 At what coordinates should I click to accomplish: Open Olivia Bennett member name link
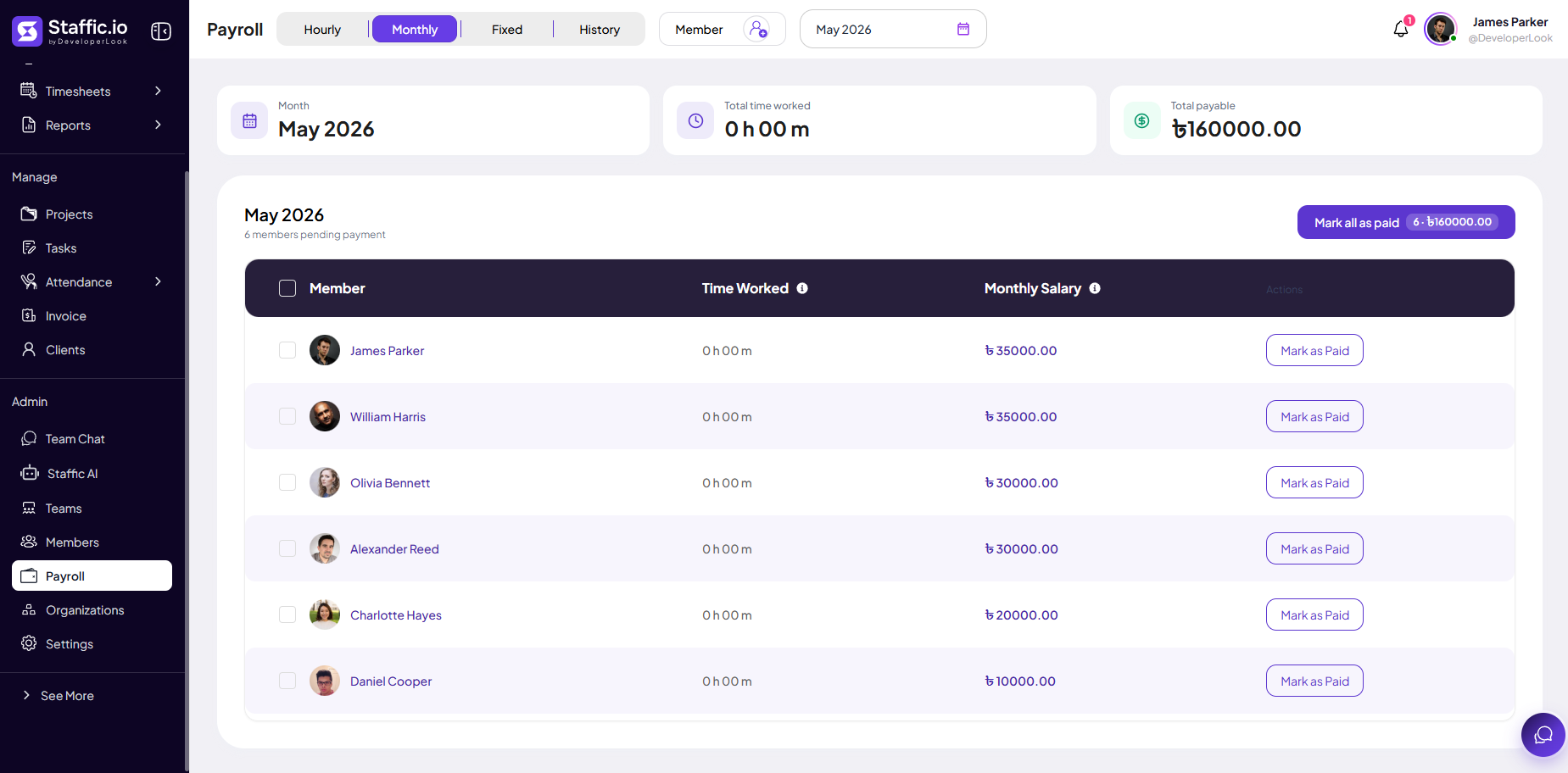pyautogui.click(x=390, y=482)
